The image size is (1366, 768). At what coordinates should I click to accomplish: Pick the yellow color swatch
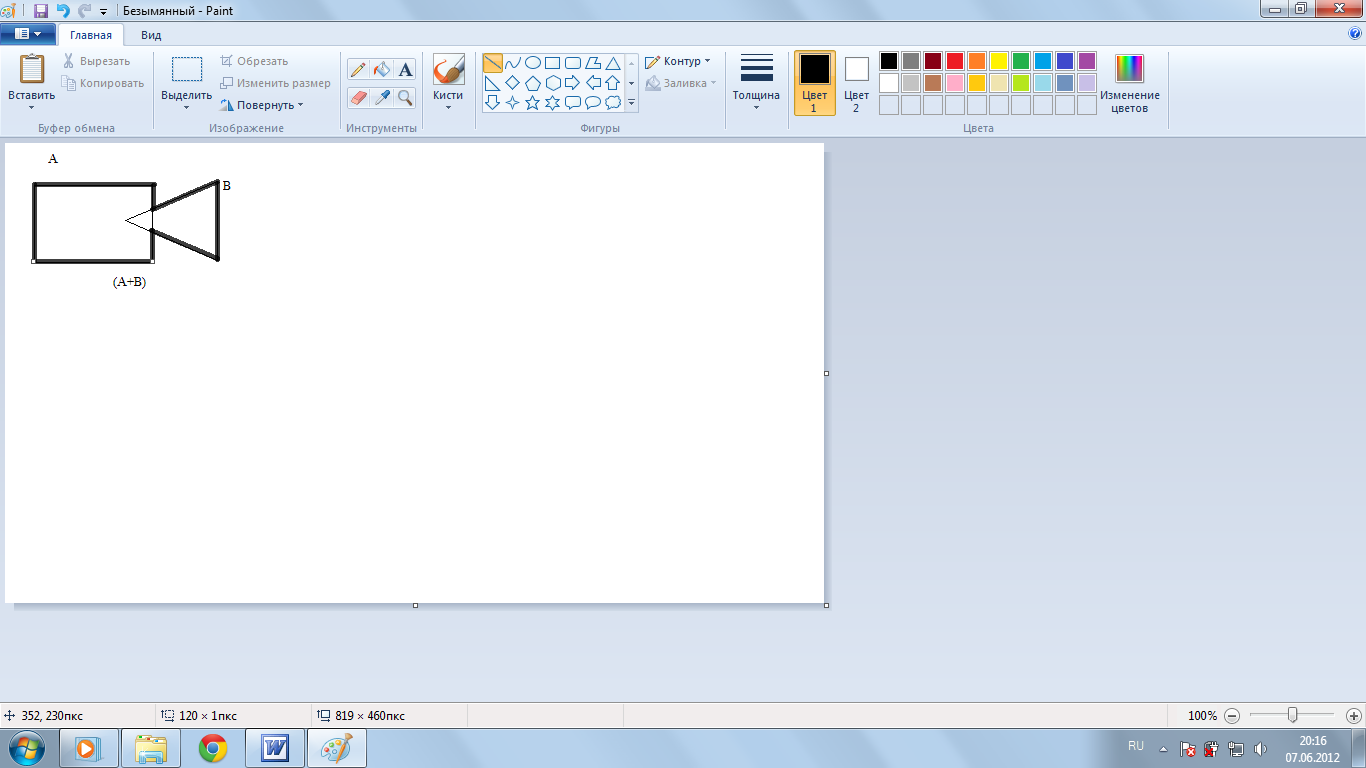click(x=999, y=61)
